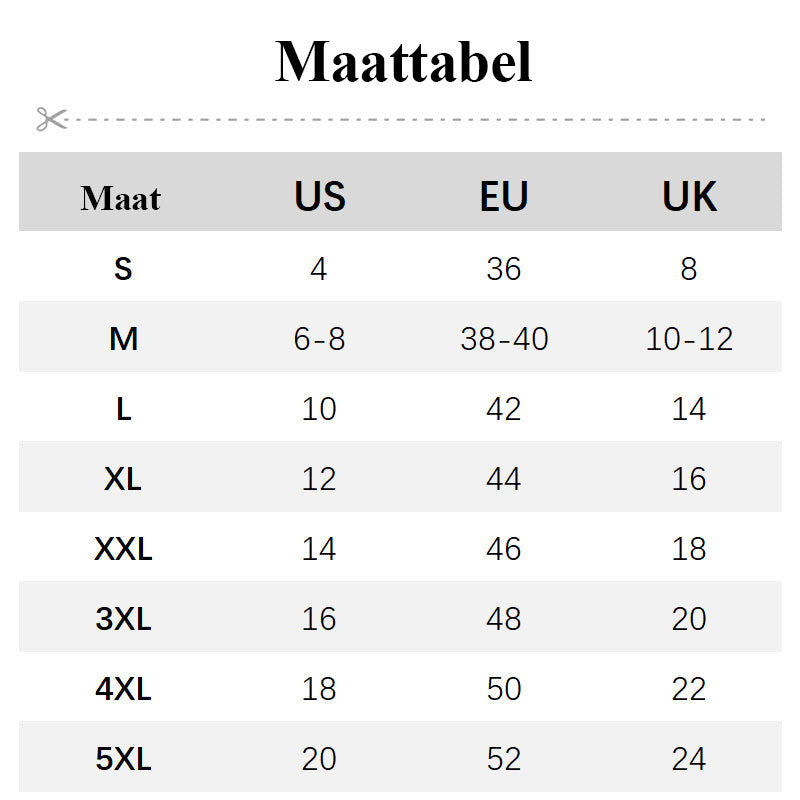Click the EU value 38-40 cell
This screenshot has height=800, width=800.
pyautogui.click(x=504, y=339)
